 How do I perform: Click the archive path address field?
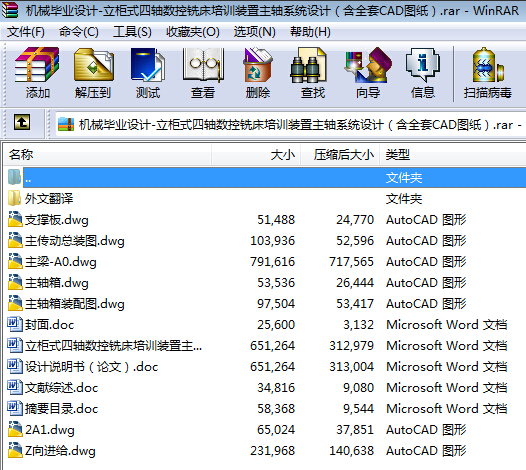click(x=290, y=125)
